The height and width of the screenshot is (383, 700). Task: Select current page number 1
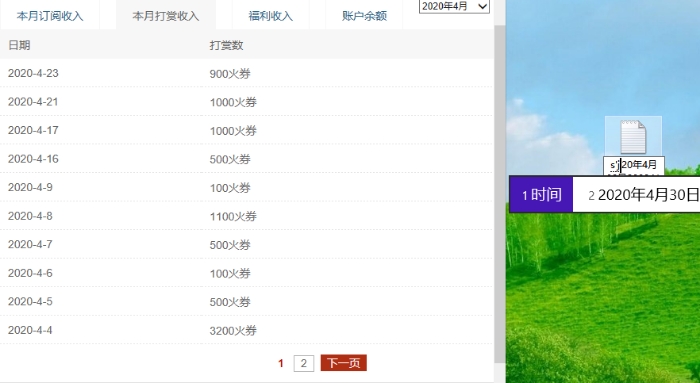coord(281,363)
